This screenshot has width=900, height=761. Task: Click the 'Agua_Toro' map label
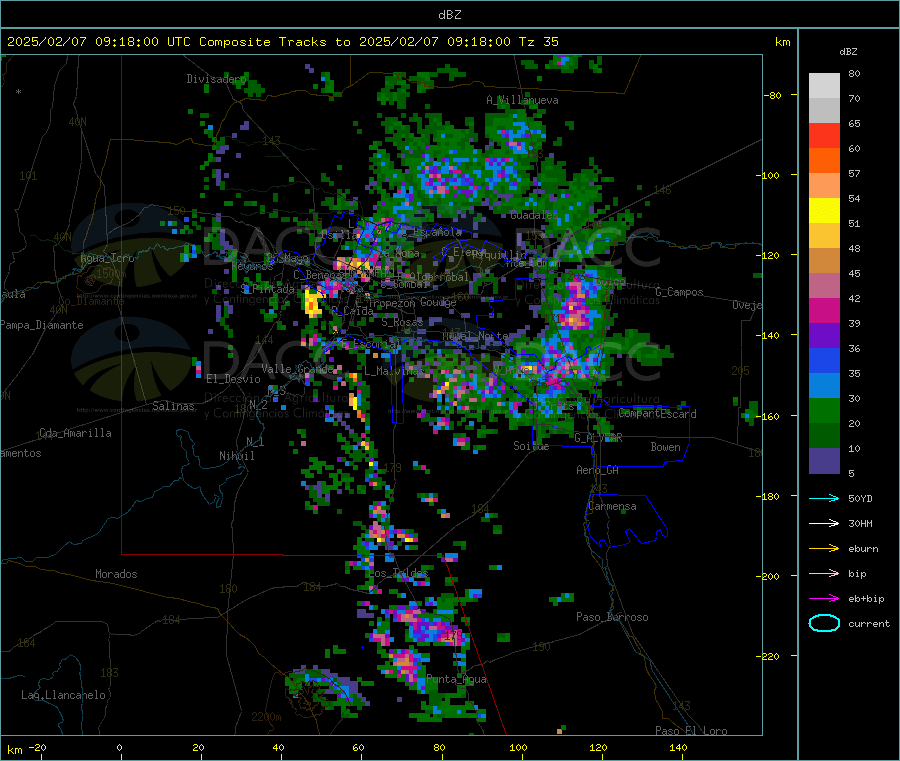click(x=107, y=258)
